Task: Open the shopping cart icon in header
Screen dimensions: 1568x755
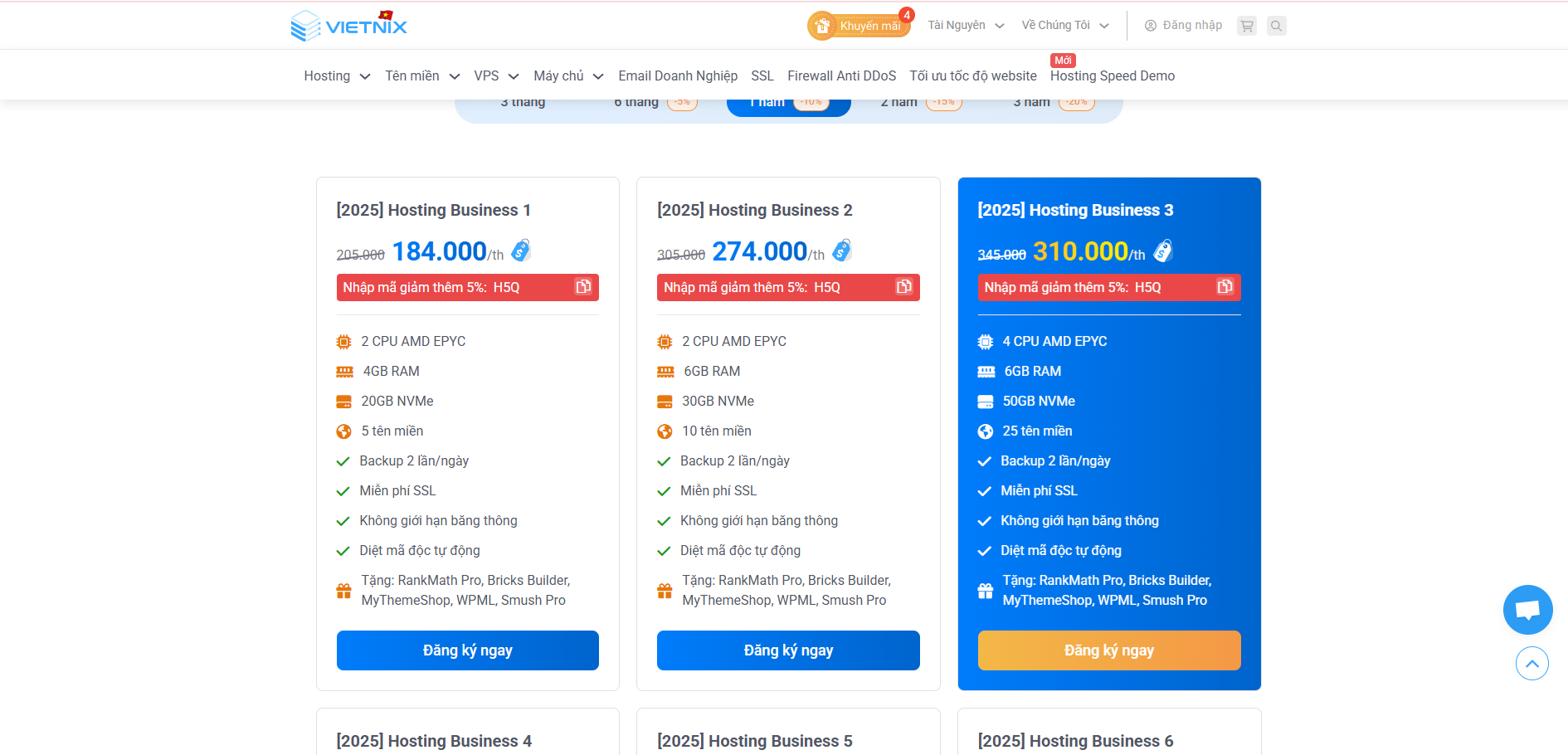Action: pyautogui.click(x=1246, y=26)
